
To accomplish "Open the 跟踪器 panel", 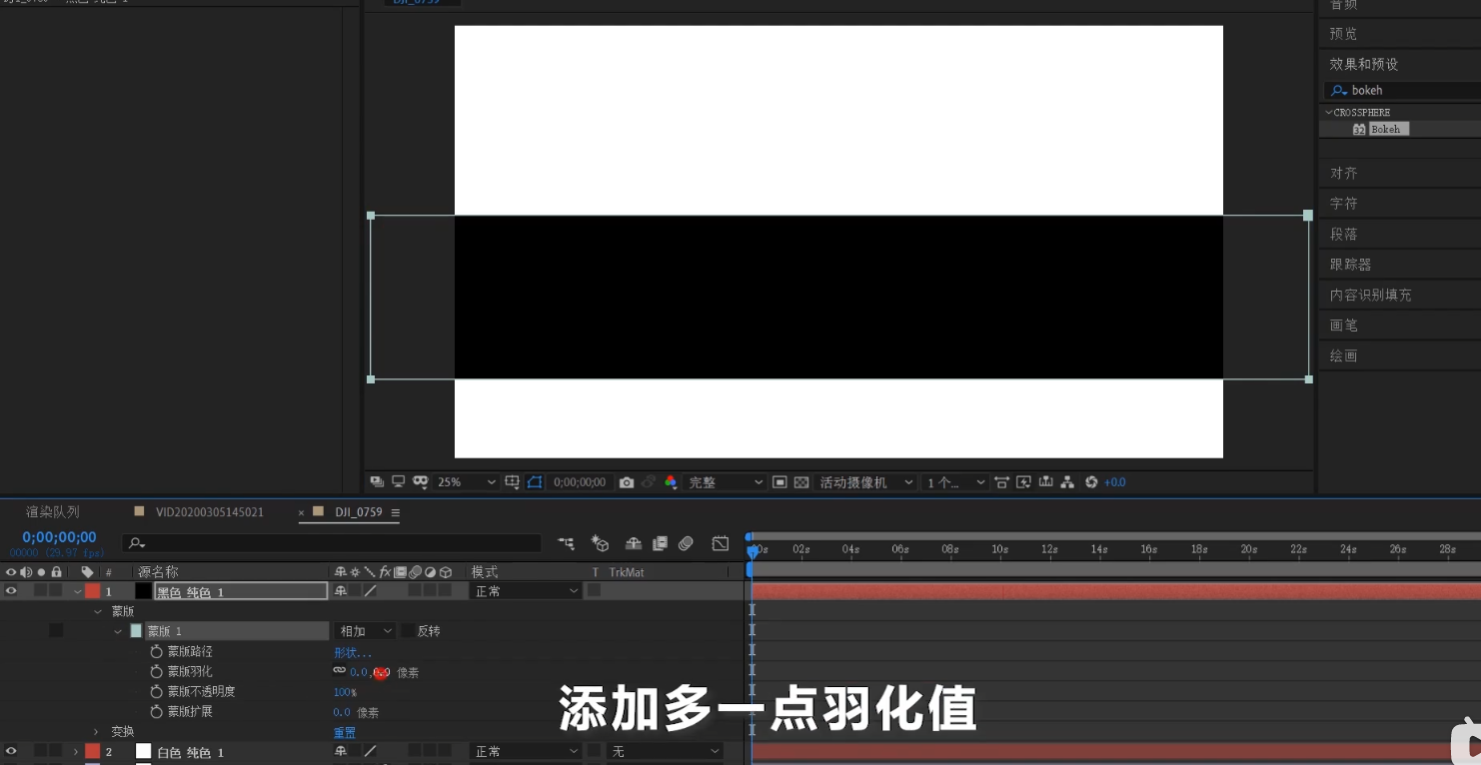I will click(1350, 264).
